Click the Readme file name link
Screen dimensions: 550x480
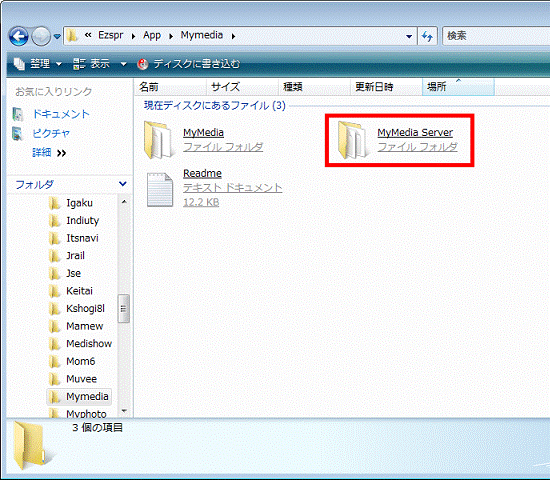pos(202,173)
